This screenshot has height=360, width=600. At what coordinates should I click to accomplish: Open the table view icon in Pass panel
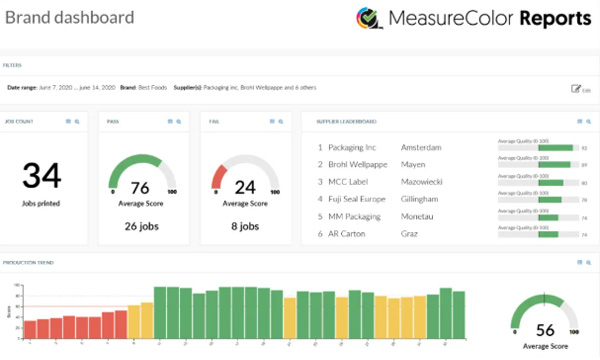(170, 121)
